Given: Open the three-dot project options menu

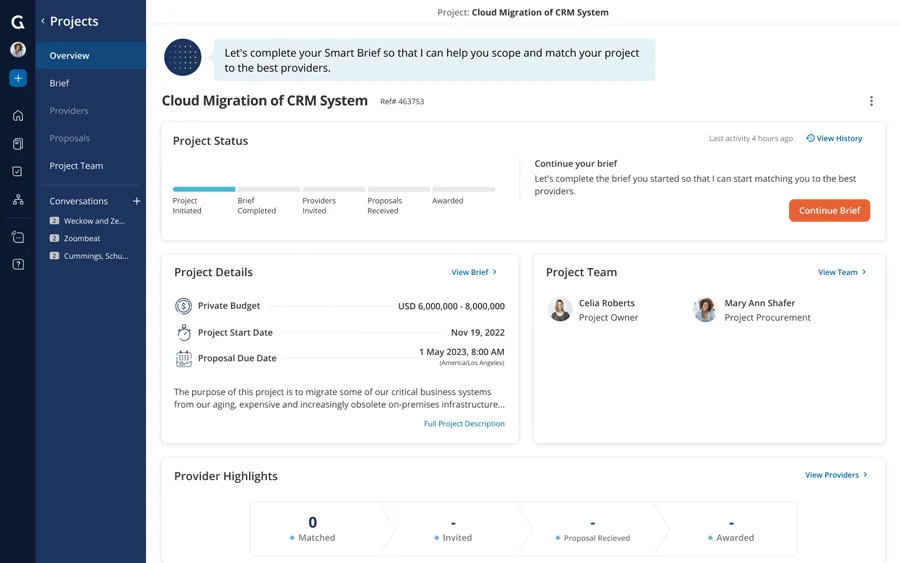Looking at the screenshot, I should coord(871,101).
